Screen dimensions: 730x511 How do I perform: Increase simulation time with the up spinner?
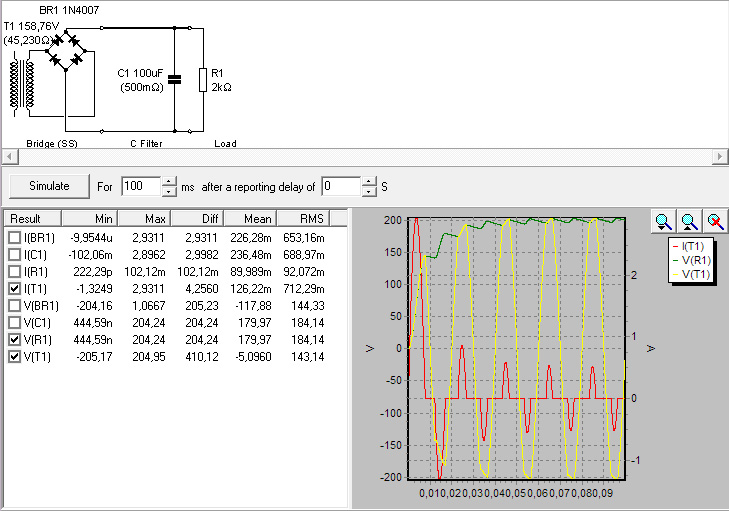pyautogui.click(x=169, y=181)
